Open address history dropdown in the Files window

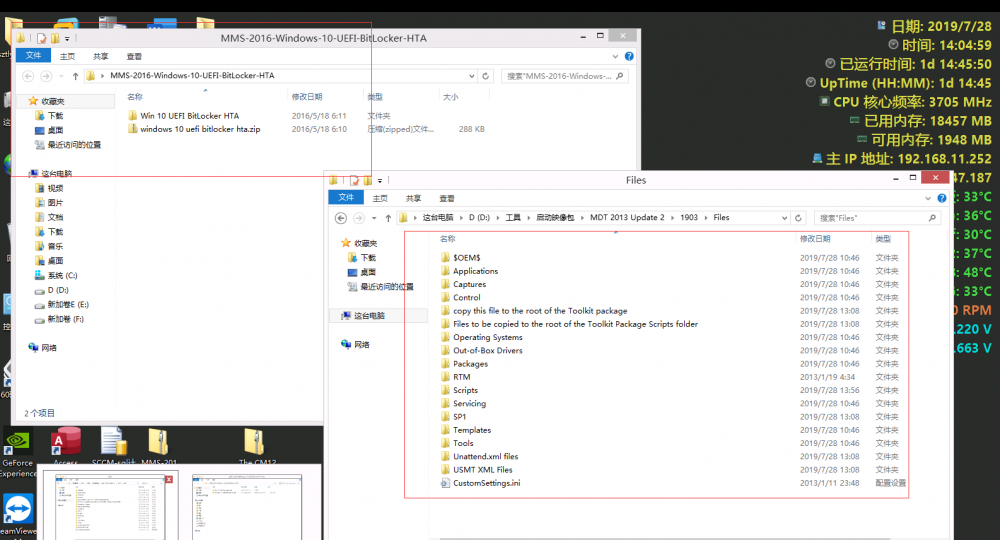click(784, 218)
